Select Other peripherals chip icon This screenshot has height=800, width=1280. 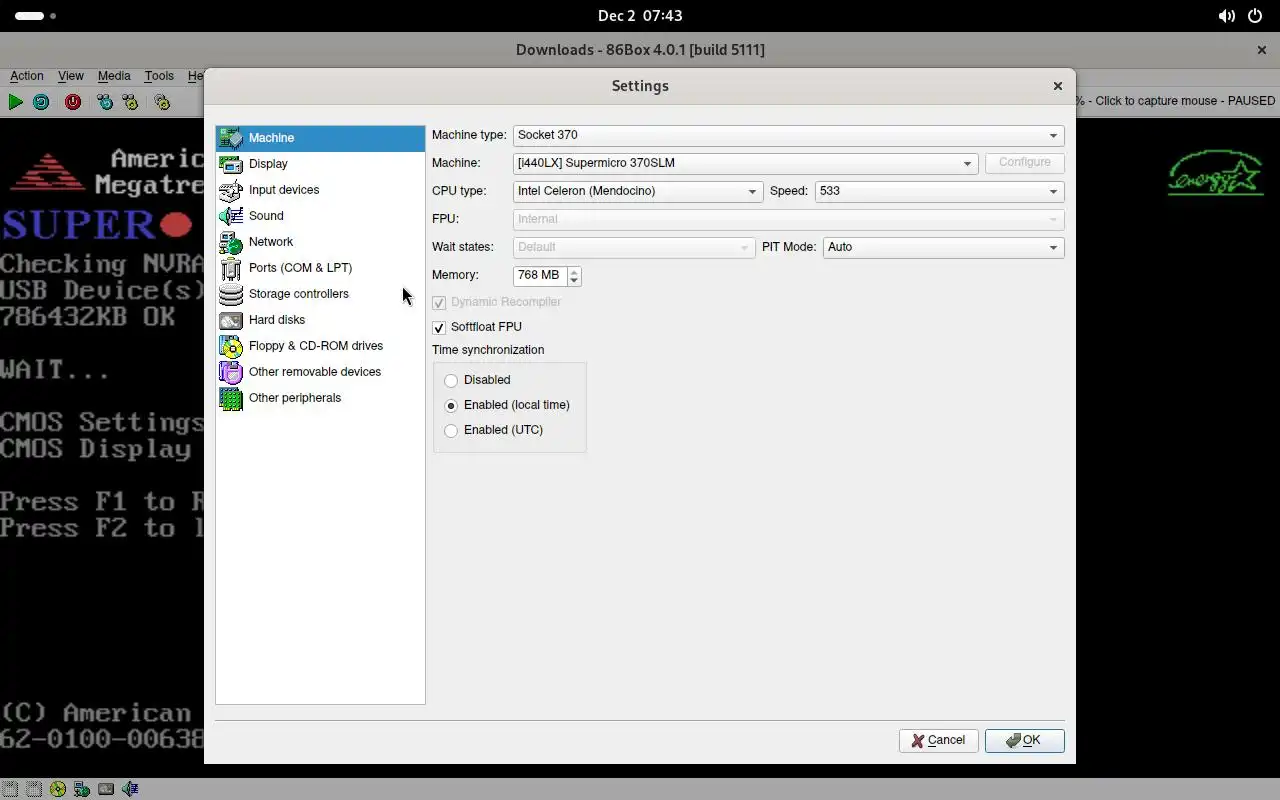click(231, 398)
